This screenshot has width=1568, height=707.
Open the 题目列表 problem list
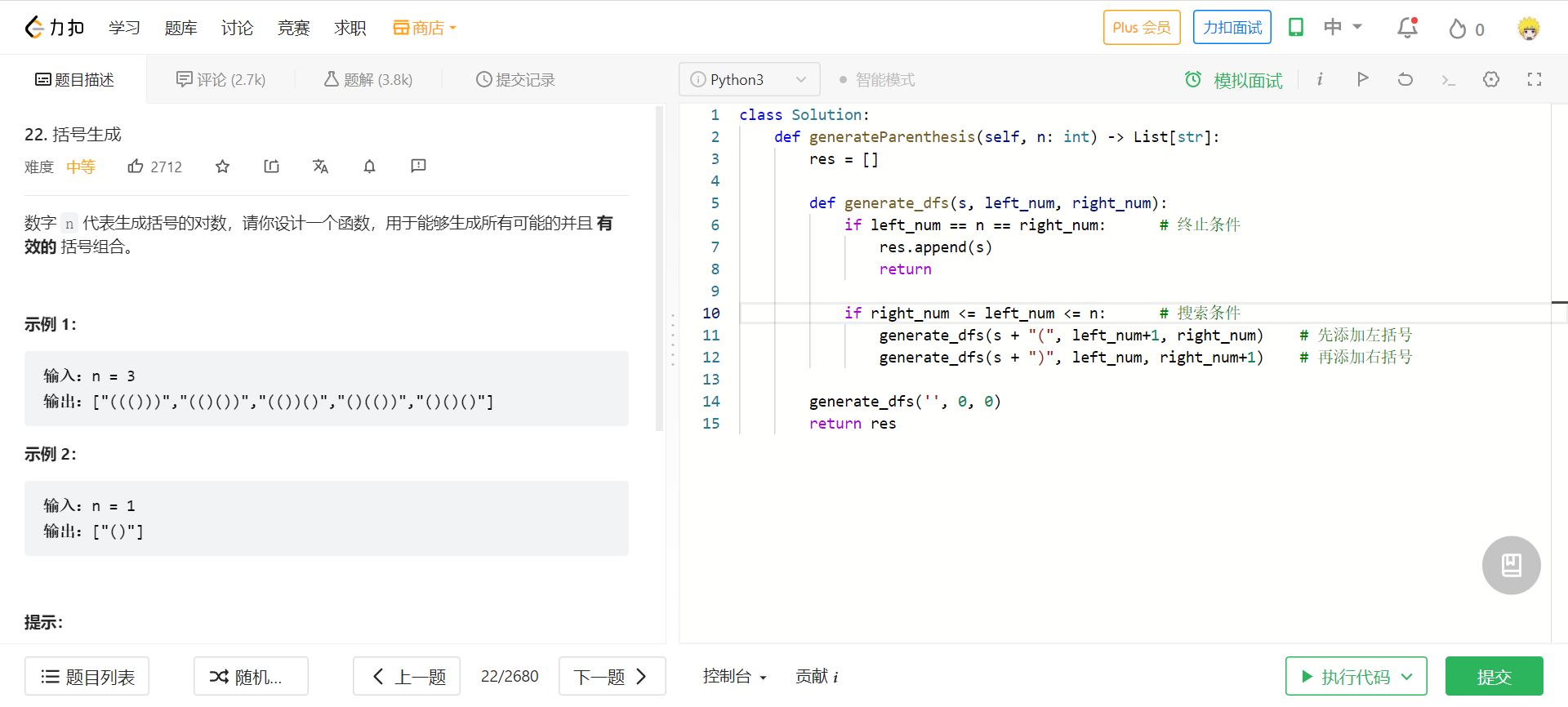87,676
